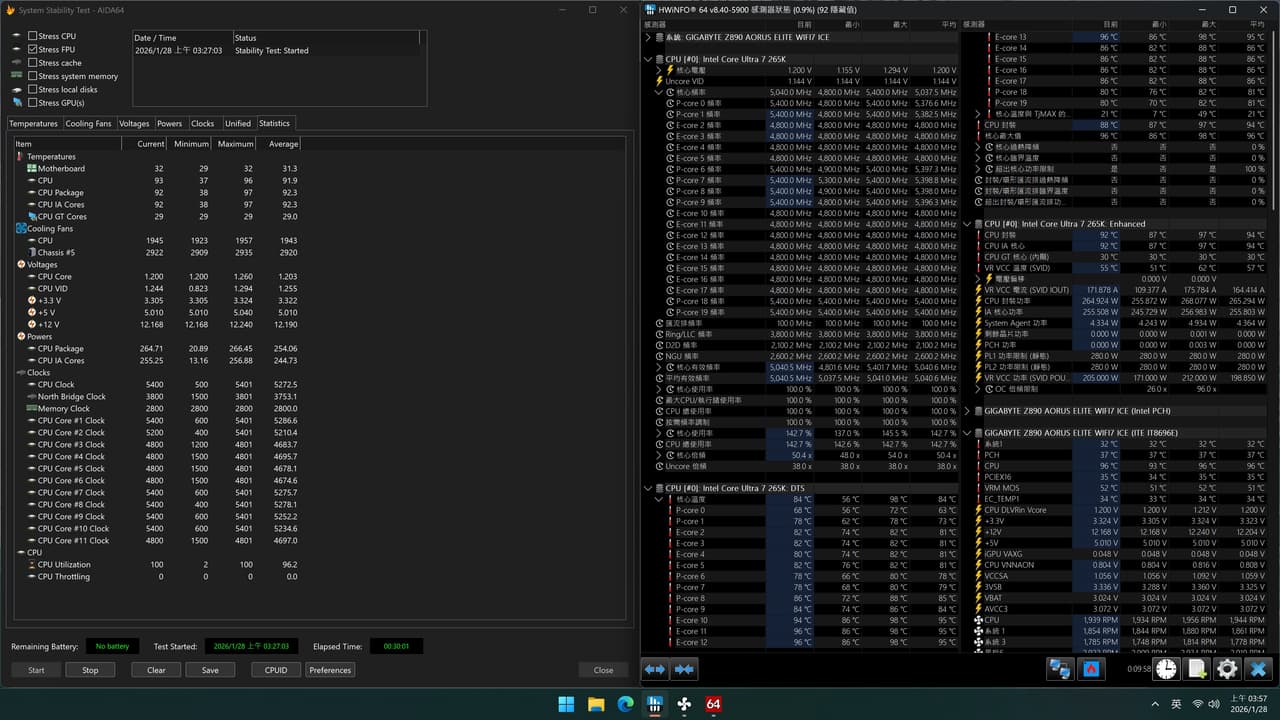The width and height of the screenshot is (1280, 720).
Task: Enable the Stress CPU checkbox
Action: click(33, 36)
